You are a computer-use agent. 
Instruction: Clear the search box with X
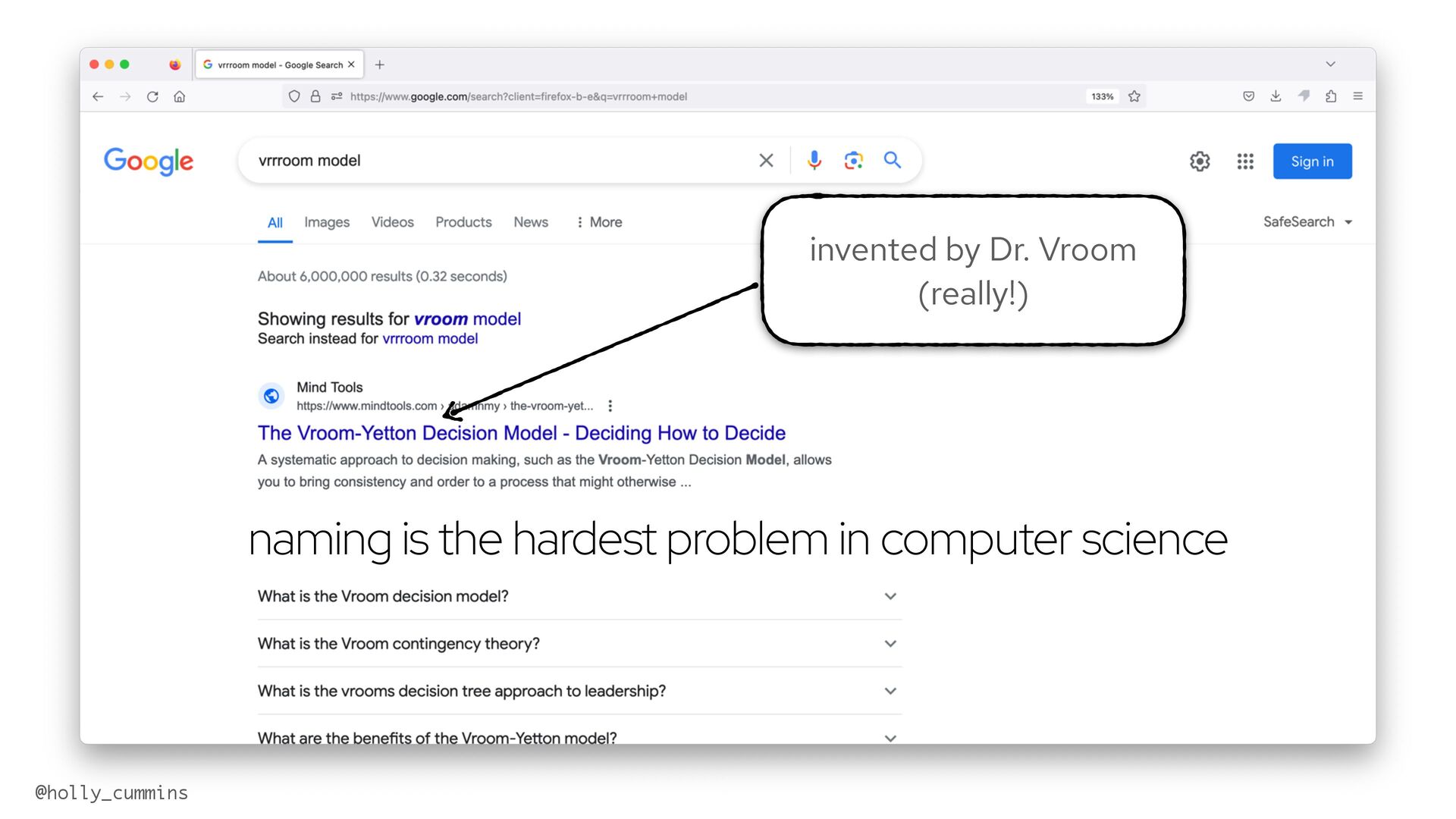(x=766, y=160)
